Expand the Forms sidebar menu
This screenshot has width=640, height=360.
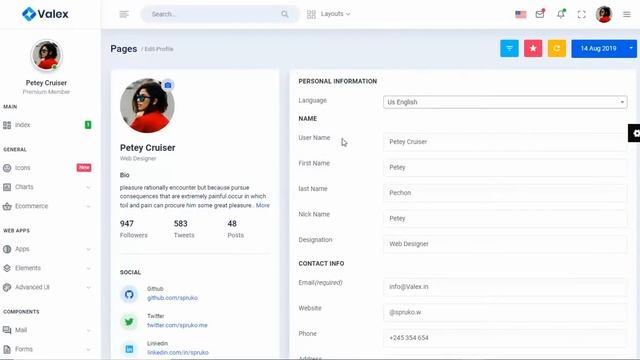(47, 349)
